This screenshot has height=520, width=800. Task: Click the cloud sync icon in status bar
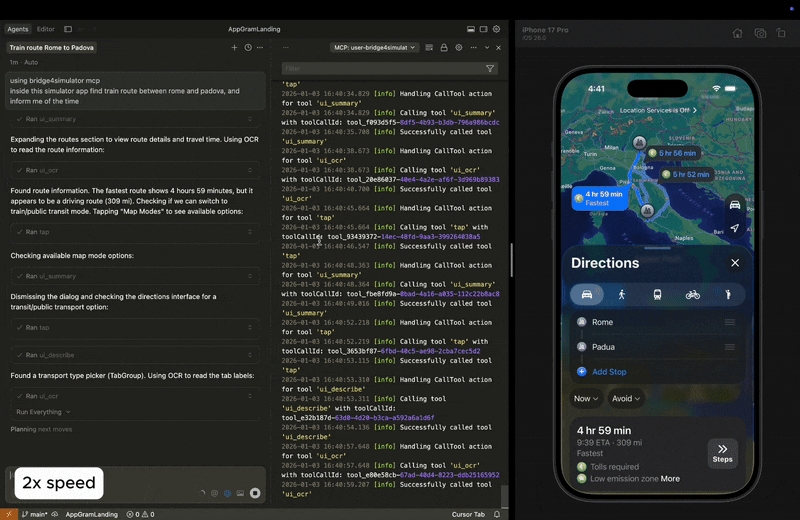(x=55, y=514)
